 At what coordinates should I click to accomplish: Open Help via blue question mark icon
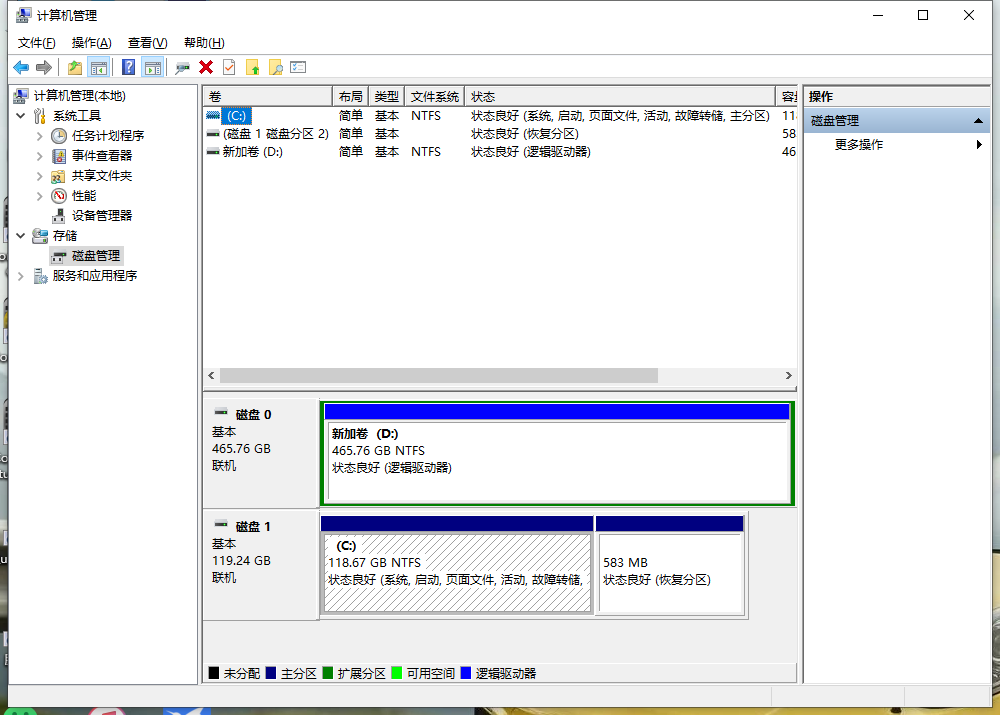click(x=128, y=67)
